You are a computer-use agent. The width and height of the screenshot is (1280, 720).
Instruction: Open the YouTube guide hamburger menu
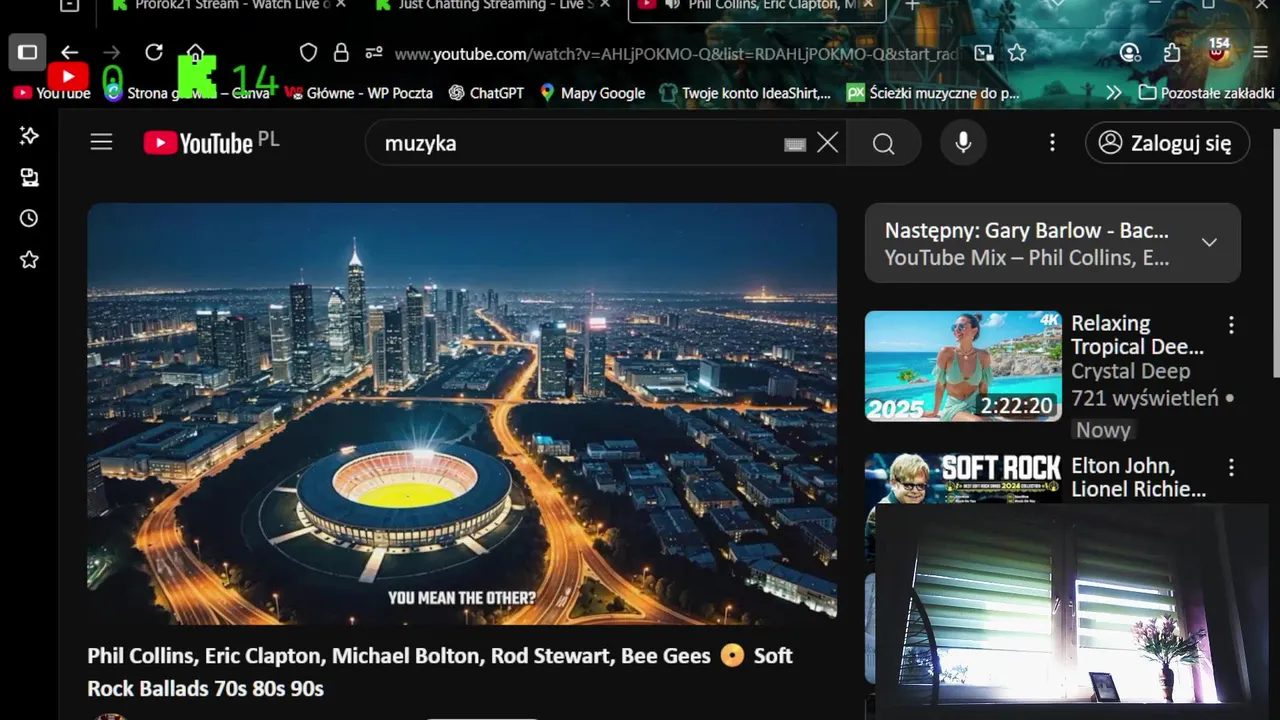point(101,142)
